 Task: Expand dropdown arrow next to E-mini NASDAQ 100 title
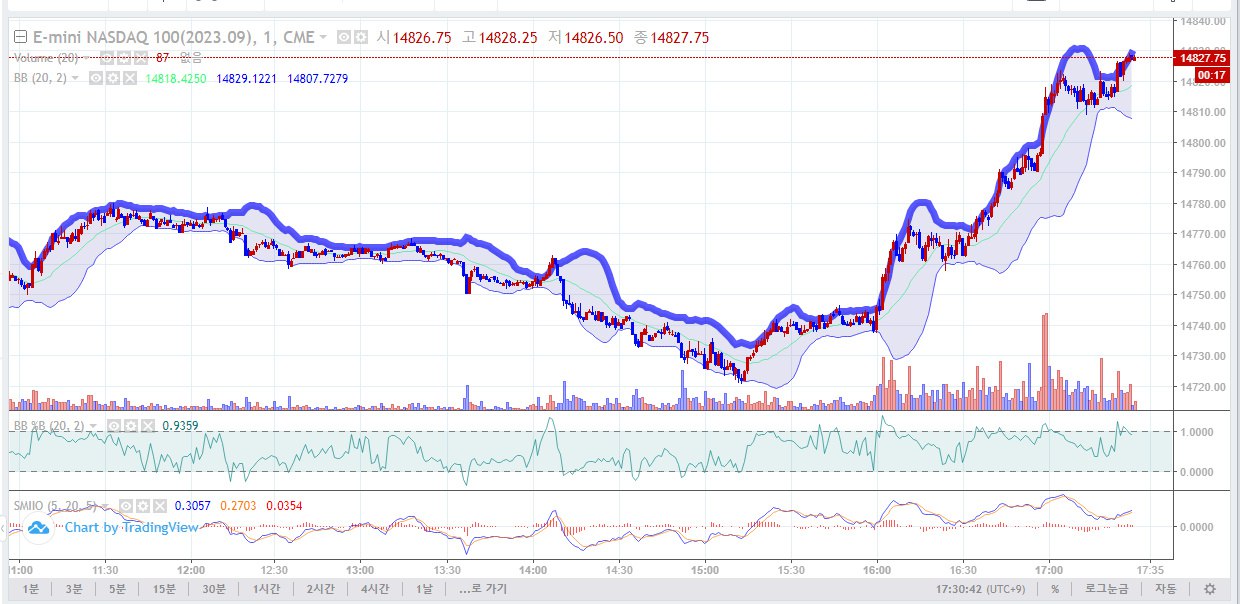[x=323, y=37]
